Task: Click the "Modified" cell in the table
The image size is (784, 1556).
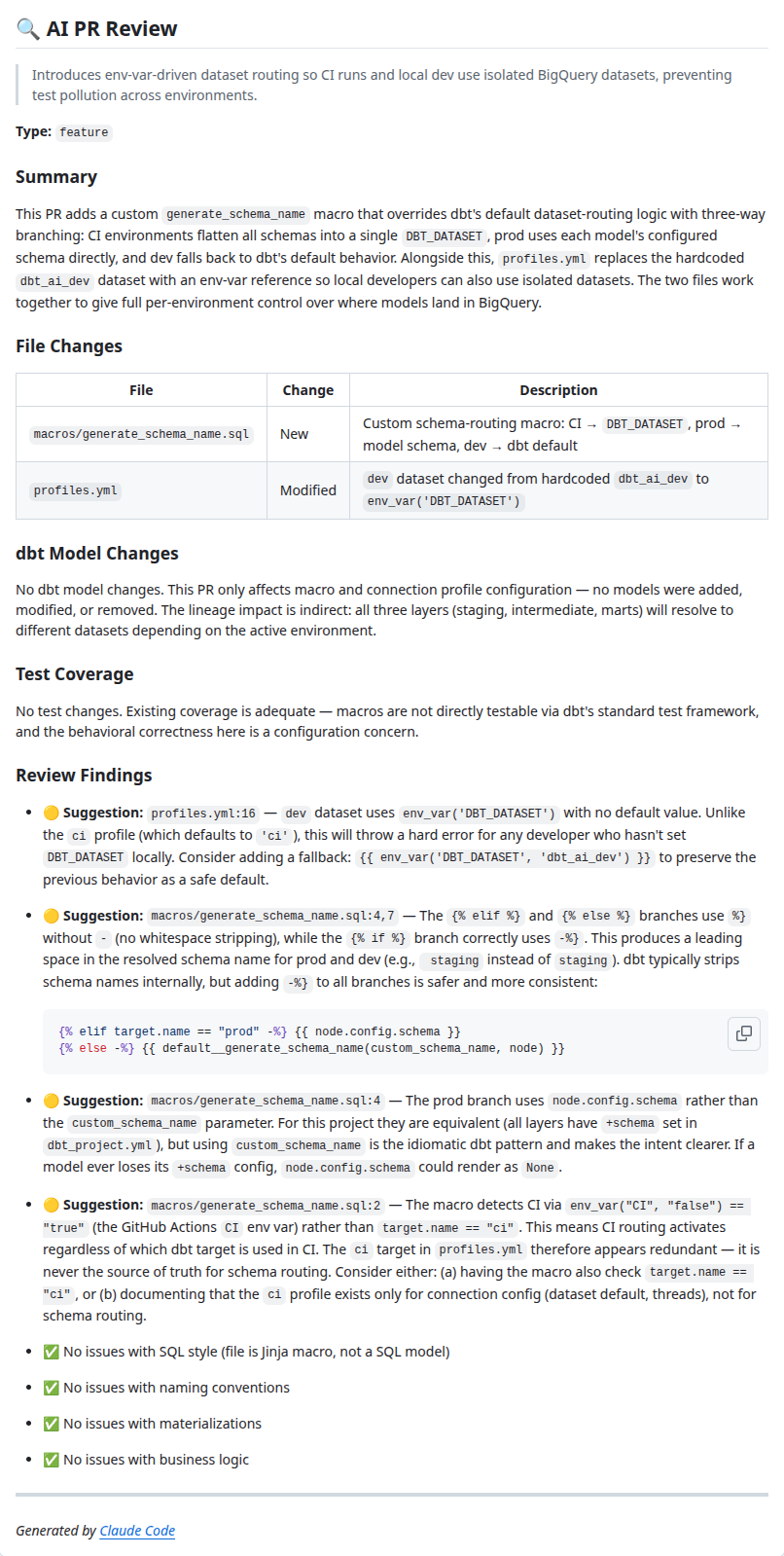Action: pos(308,490)
